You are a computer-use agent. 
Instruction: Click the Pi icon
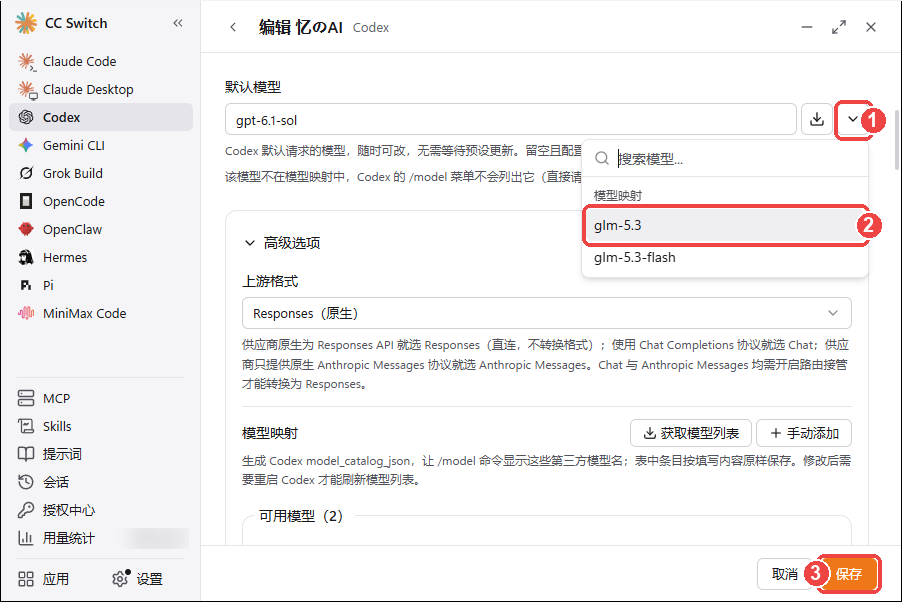point(26,285)
